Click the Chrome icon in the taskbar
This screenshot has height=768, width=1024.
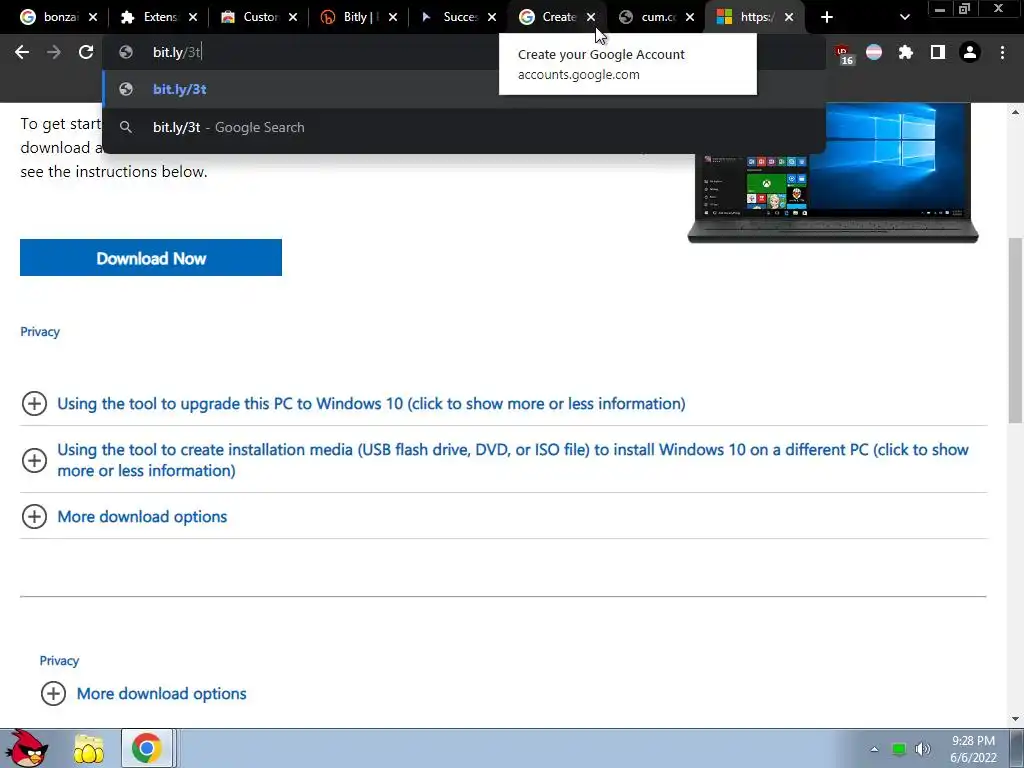coord(147,748)
